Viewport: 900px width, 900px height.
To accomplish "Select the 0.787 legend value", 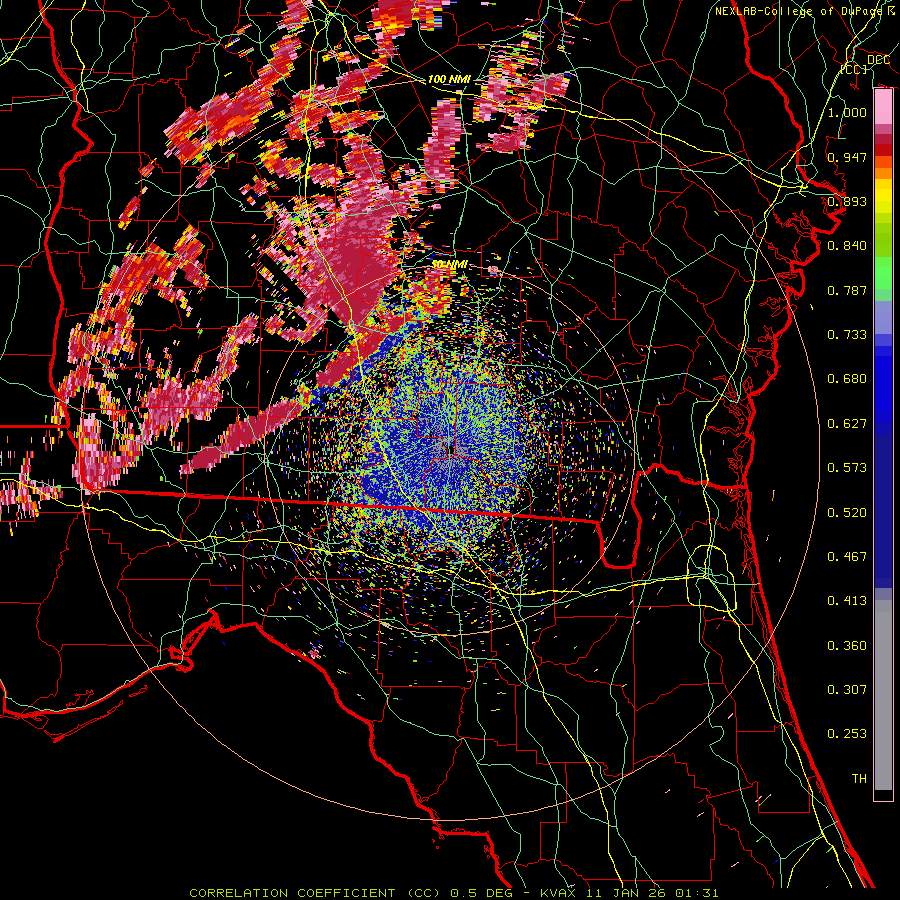I will 847,290.
